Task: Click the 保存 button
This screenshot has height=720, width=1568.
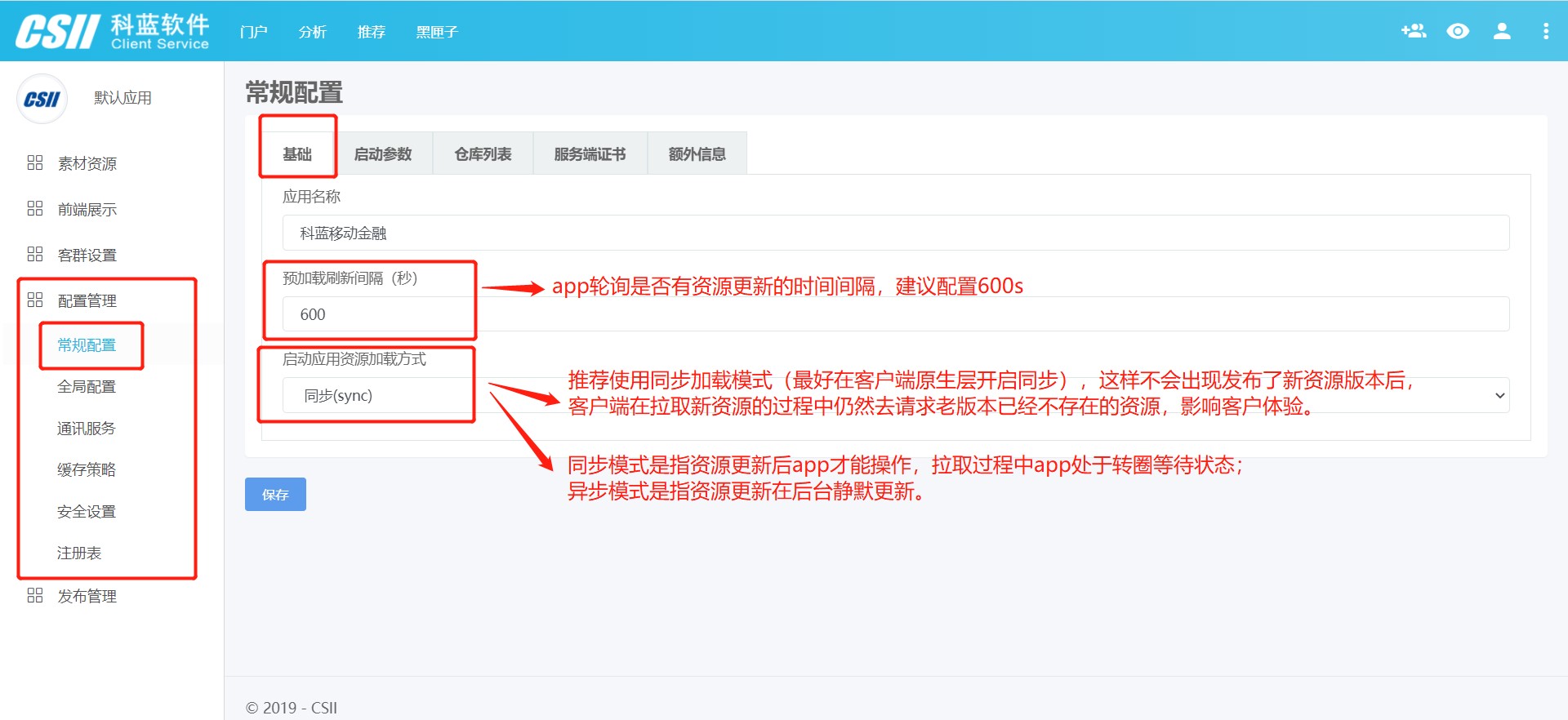Action: pos(275,494)
